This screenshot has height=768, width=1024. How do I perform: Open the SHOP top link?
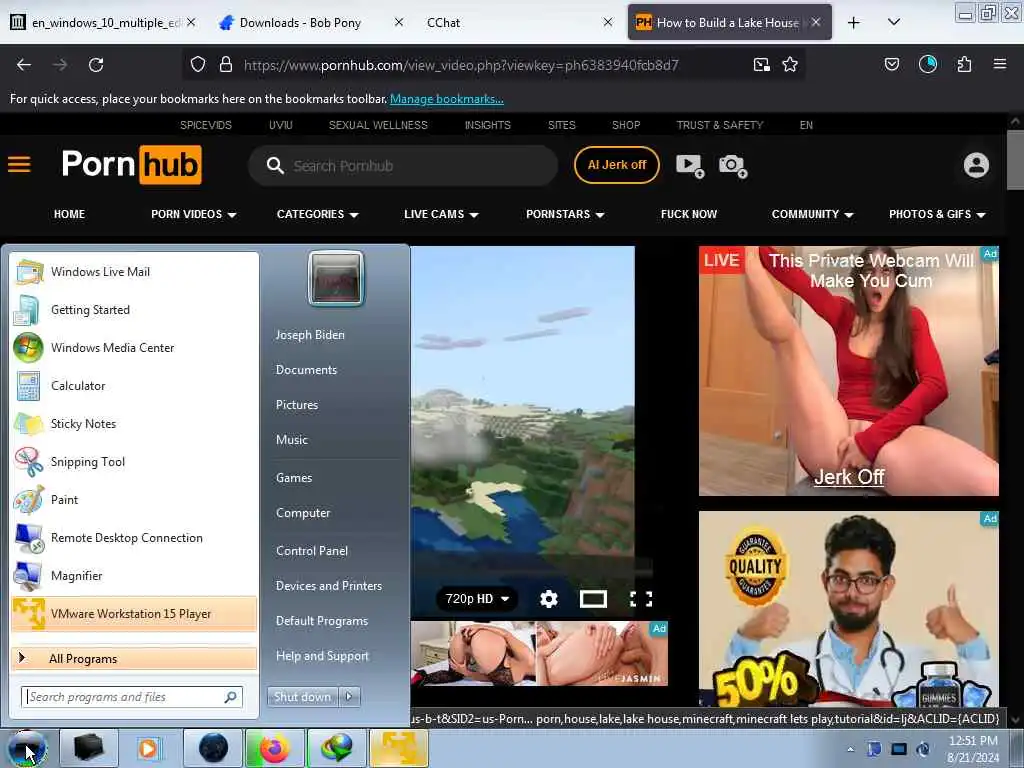[626, 125]
